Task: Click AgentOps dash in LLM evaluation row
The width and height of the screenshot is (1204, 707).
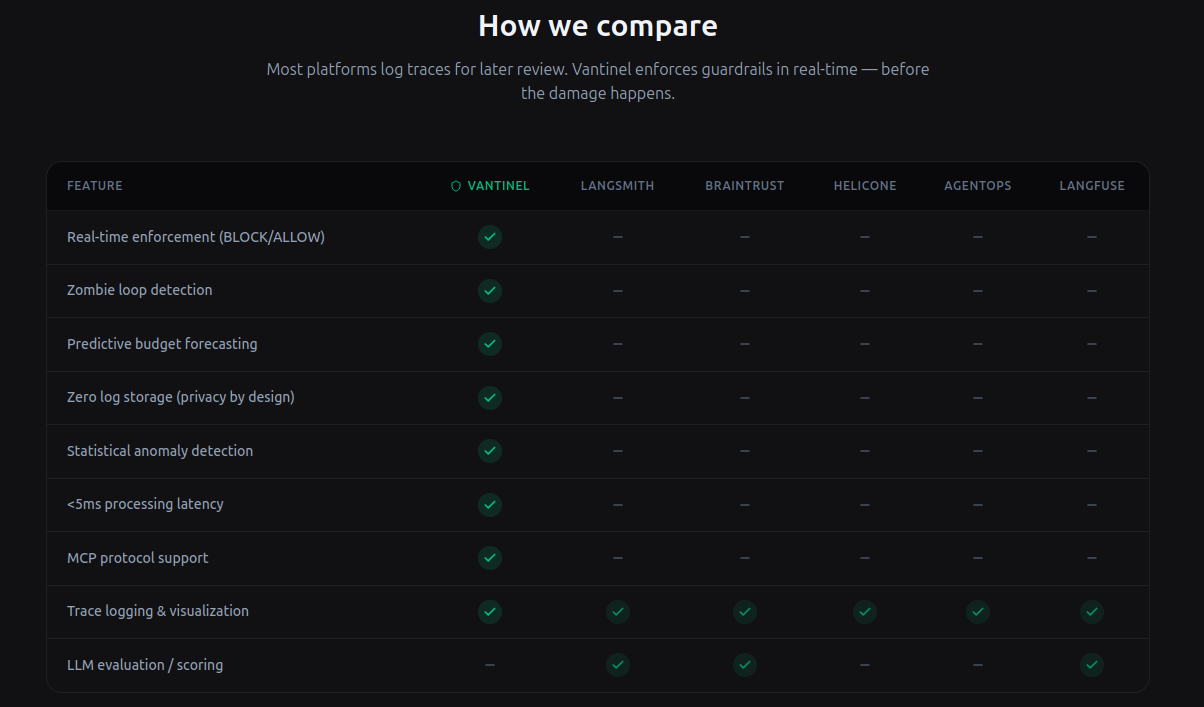Action: tap(978, 665)
